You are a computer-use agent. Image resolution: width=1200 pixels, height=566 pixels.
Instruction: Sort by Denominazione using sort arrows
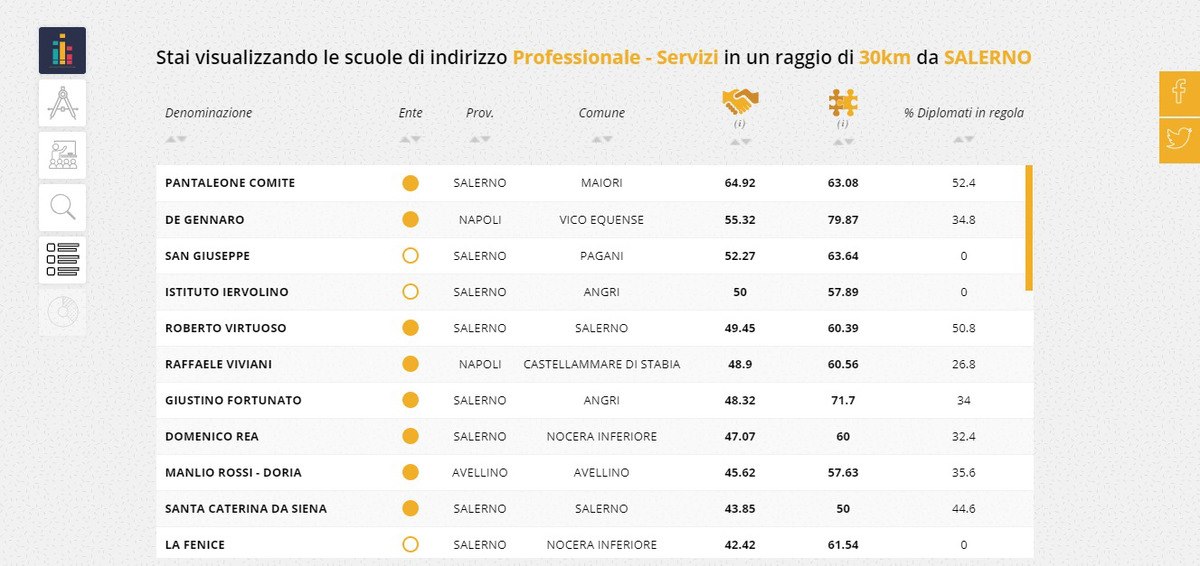[x=176, y=139]
